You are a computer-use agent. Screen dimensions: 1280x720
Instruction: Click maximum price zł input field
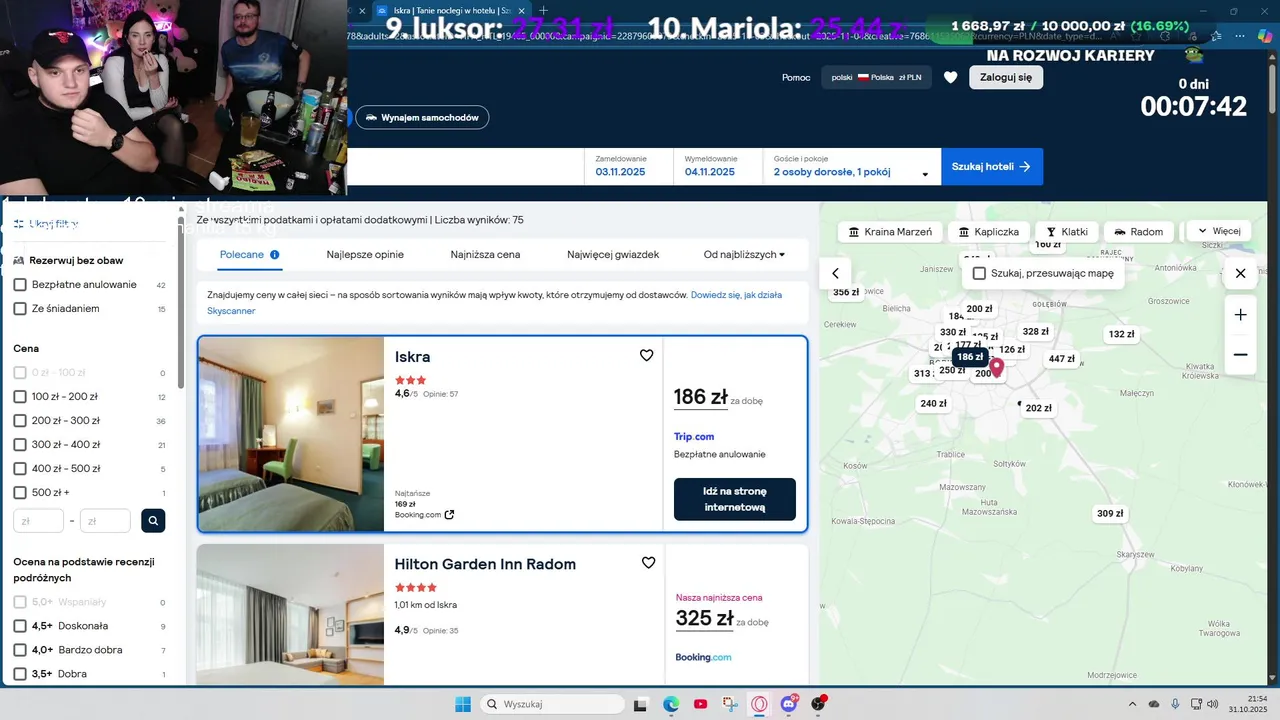tap(105, 521)
